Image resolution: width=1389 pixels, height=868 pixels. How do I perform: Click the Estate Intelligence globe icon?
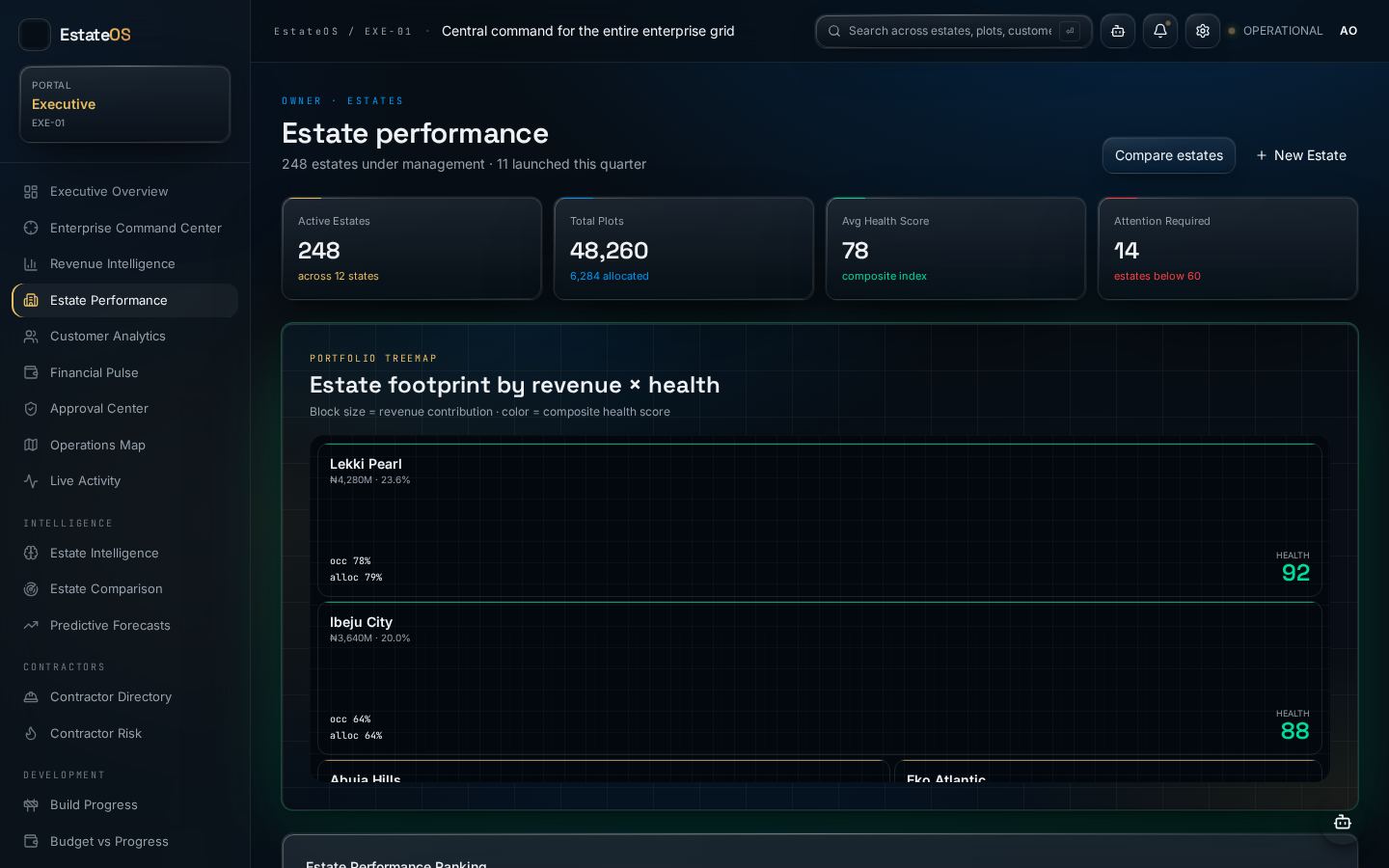[x=31, y=554]
